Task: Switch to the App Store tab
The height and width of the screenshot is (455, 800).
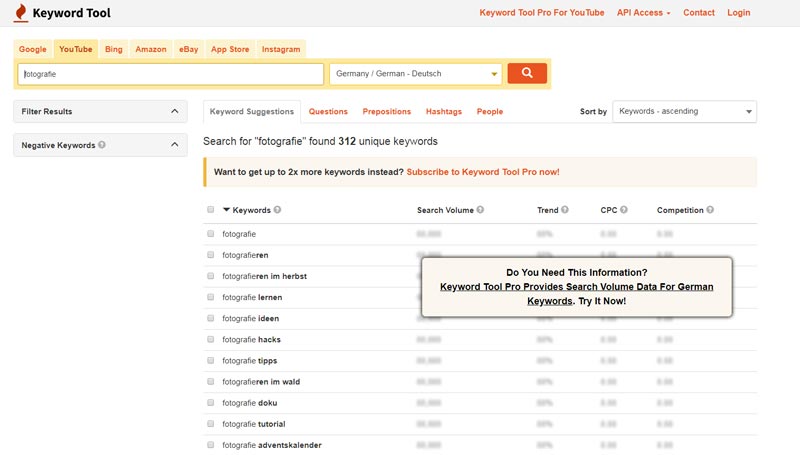Action: pyautogui.click(x=230, y=49)
